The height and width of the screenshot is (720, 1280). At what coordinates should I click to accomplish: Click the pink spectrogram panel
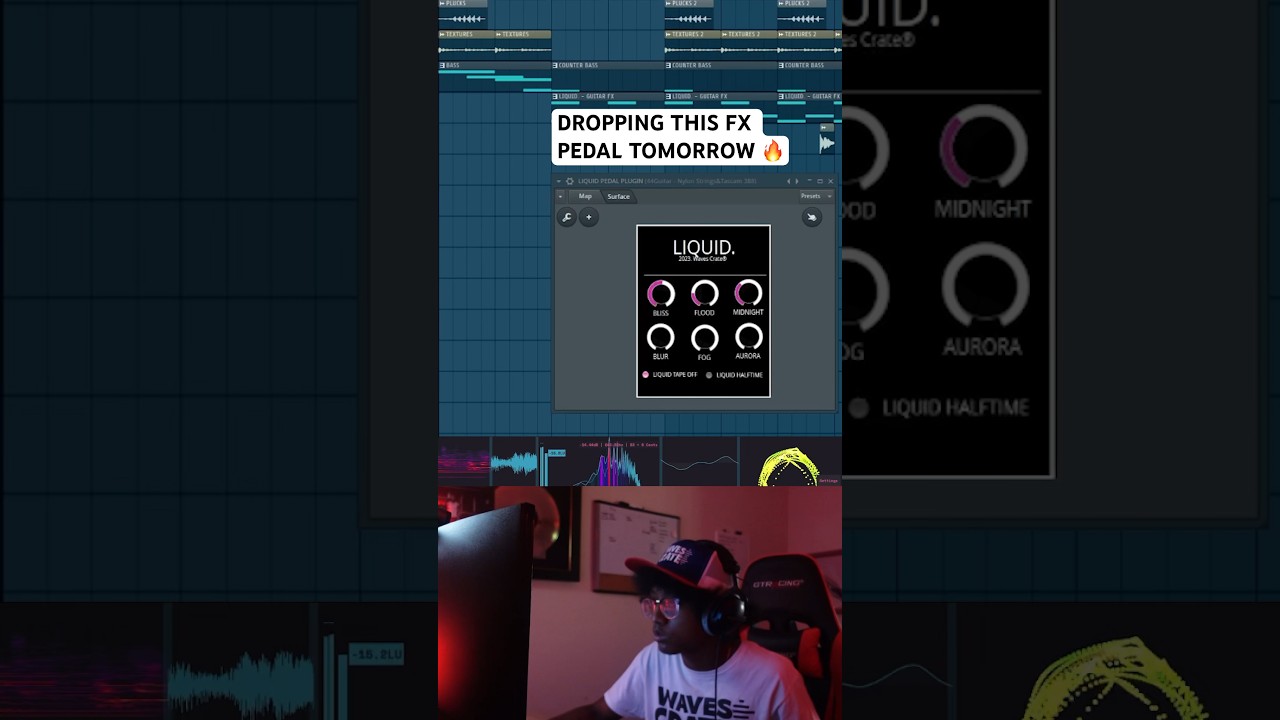coord(464,462)
